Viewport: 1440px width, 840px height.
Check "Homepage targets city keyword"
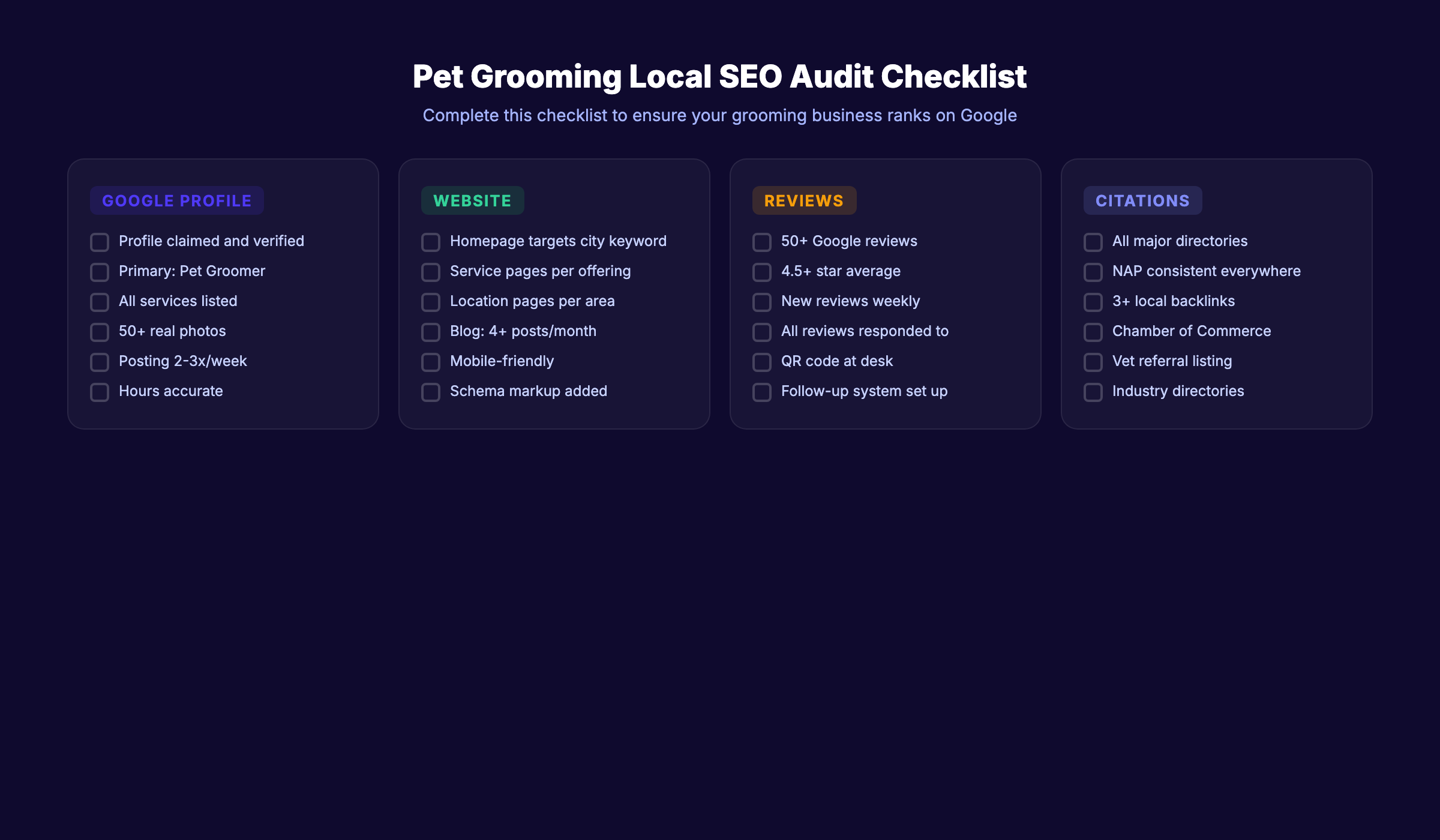tap(430, 242)
